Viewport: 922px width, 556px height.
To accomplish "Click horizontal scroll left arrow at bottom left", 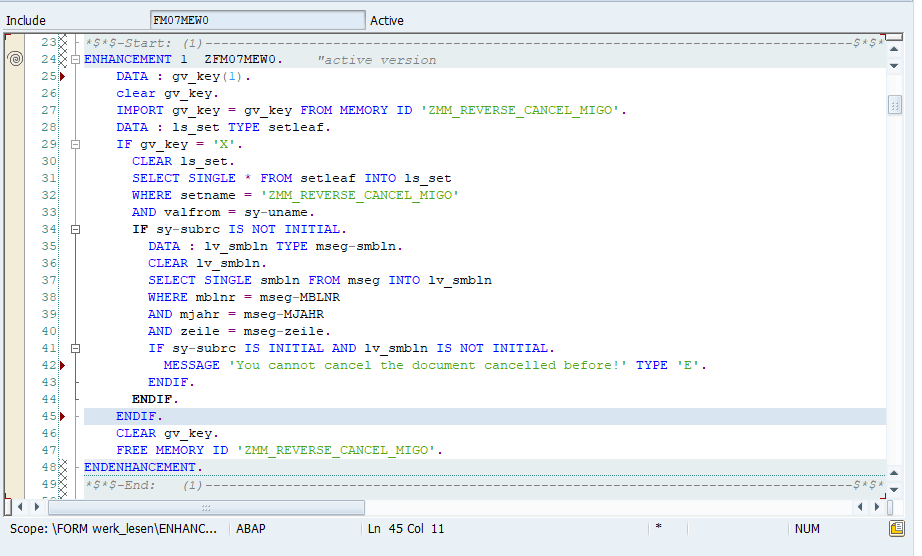I will point(21,506).
